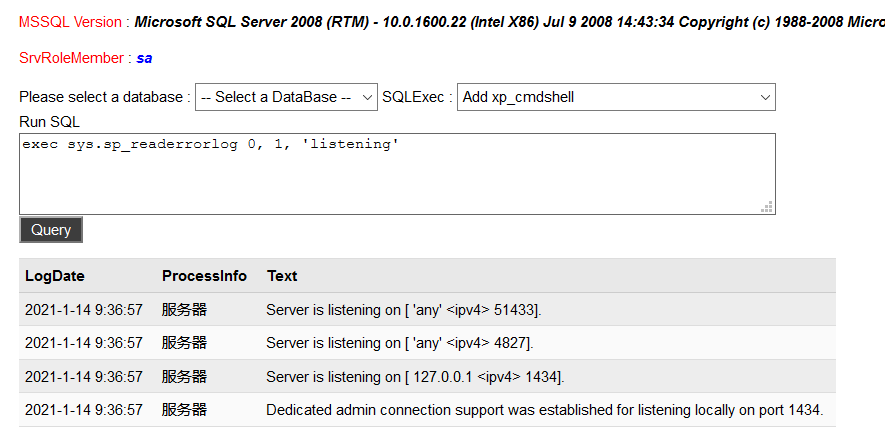This screenshot has height=437, width=885.
Task: Click the LogDate column header
Action: click(x=55, y=276)
